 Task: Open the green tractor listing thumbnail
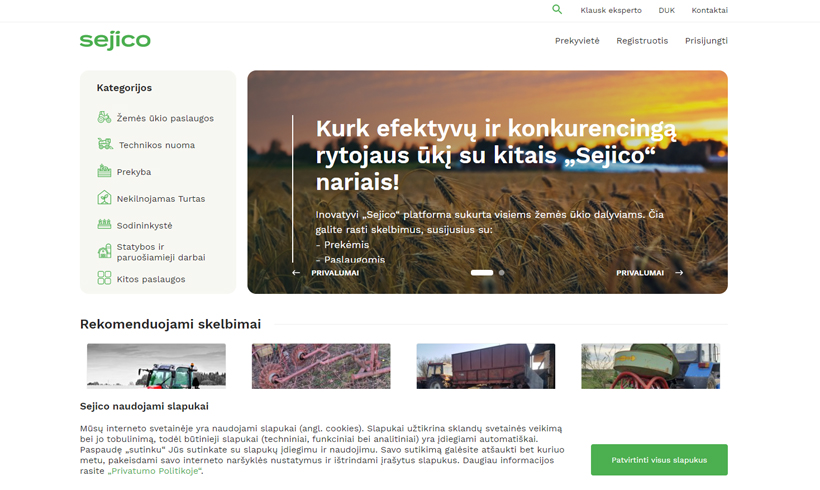coord(156,366)
